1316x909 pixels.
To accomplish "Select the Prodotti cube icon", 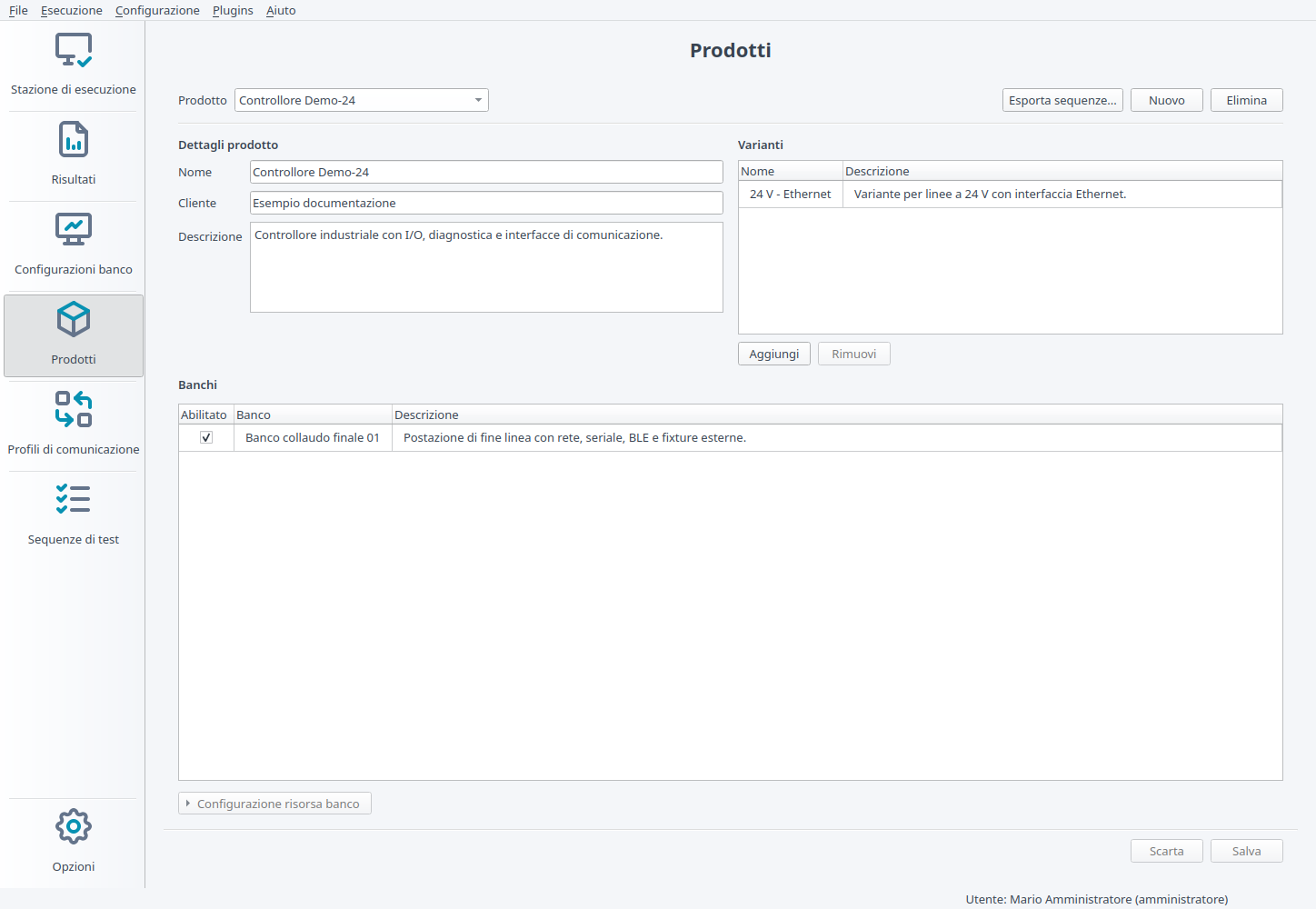I will 74,320.
